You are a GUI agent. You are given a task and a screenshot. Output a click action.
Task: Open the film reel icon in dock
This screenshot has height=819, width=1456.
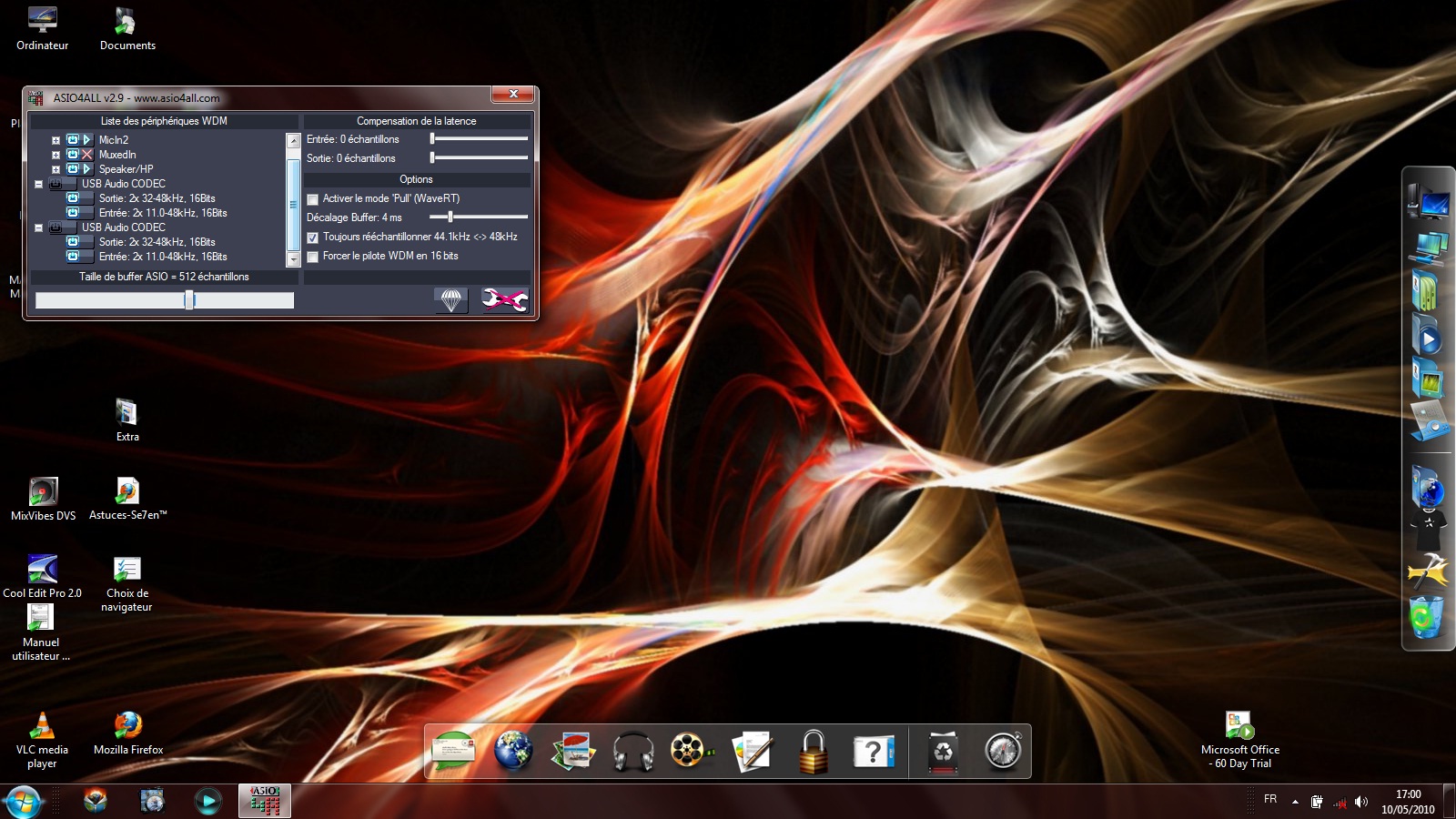[690, 752]
